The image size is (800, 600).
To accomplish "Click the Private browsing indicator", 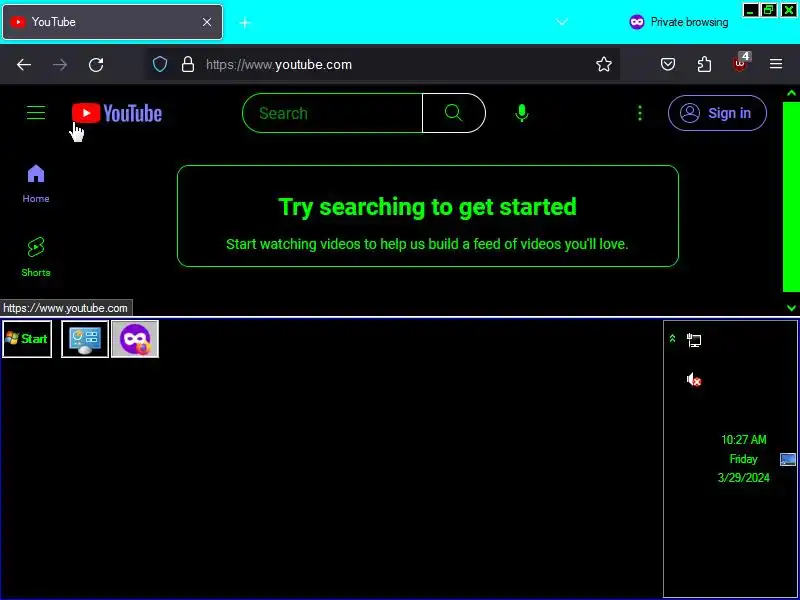I will tap(679, 22).
